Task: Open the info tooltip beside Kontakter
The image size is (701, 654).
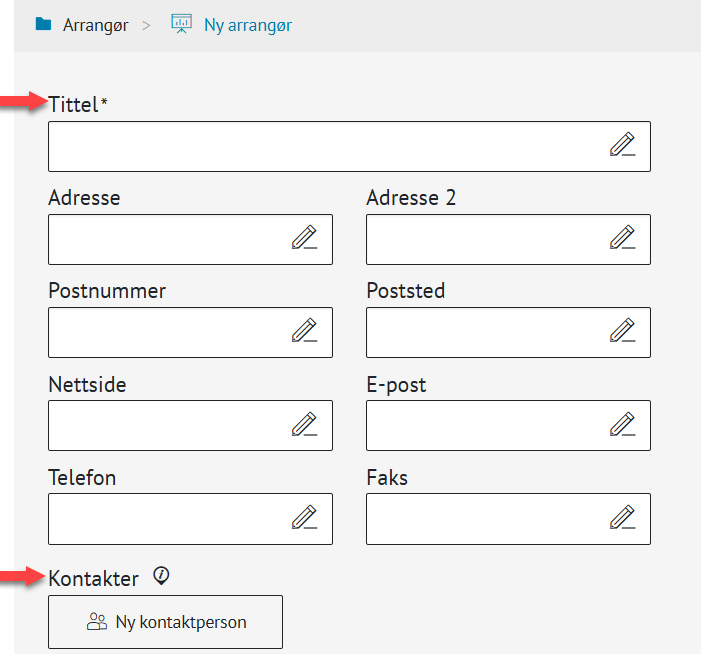Action: (162, 575)
